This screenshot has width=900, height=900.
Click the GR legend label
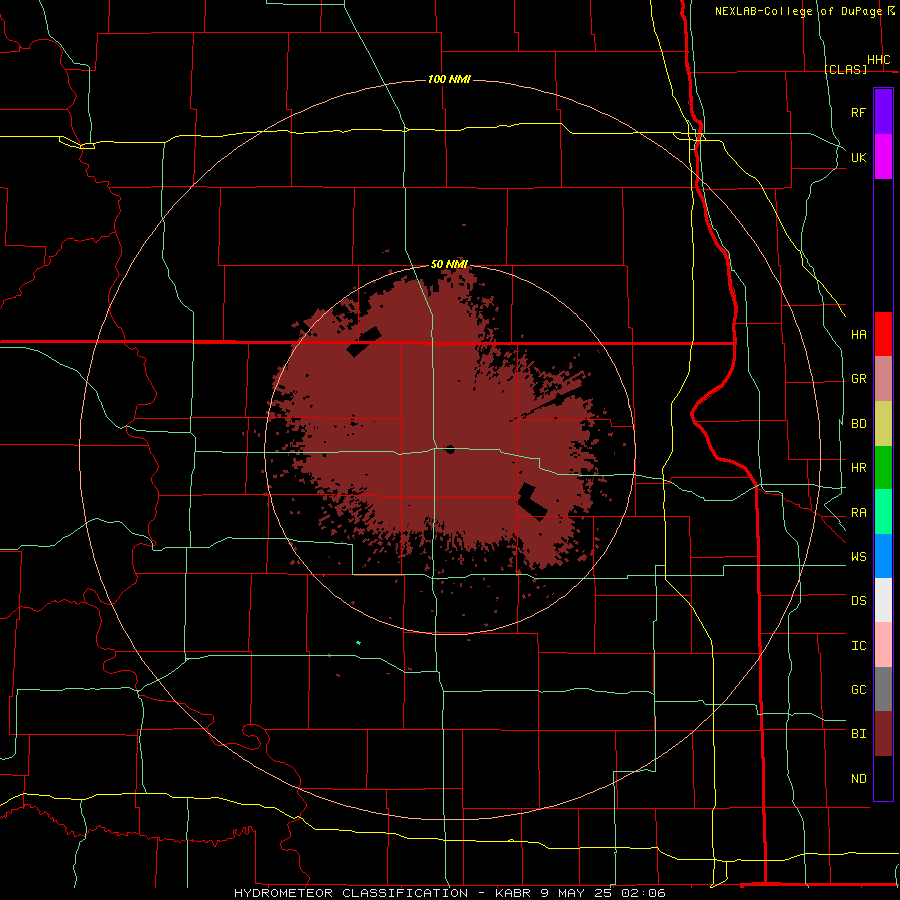859,379
